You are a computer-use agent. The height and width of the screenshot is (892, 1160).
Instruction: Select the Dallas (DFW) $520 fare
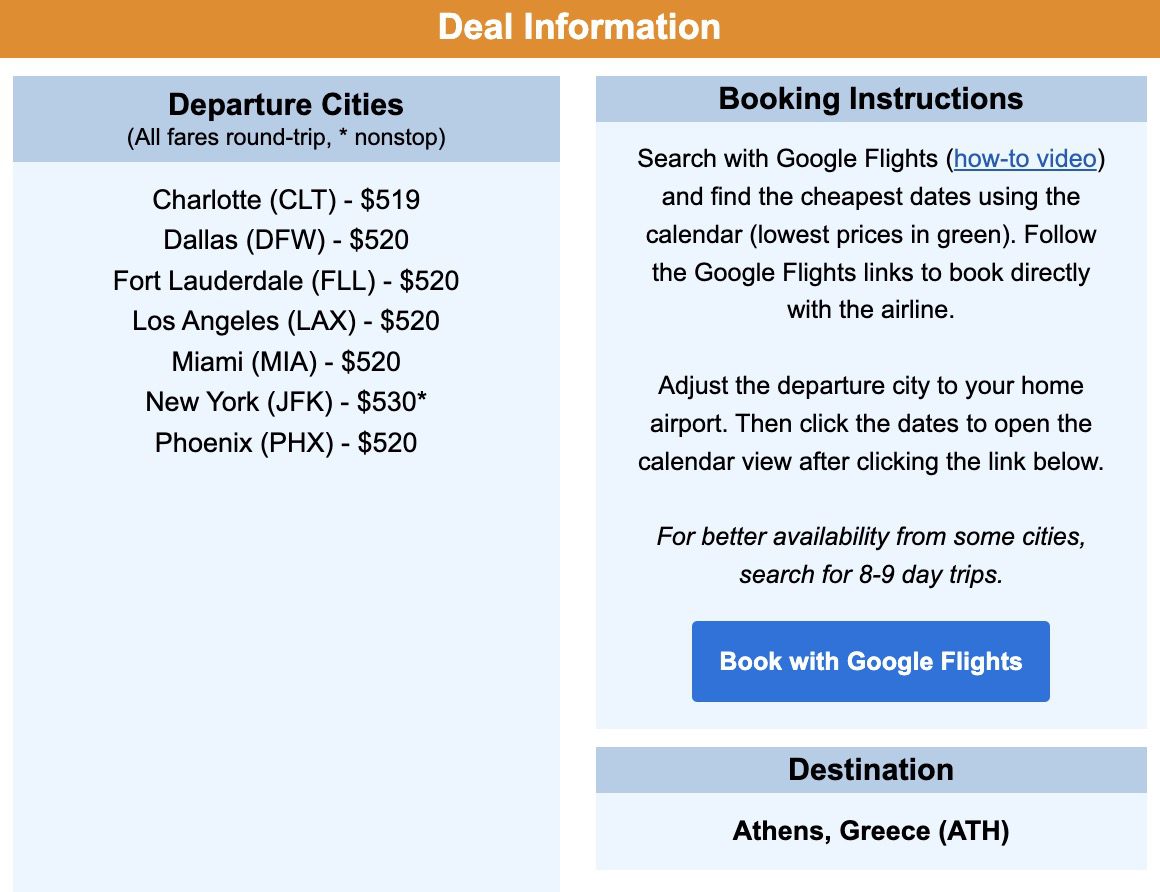click(286, 240)
